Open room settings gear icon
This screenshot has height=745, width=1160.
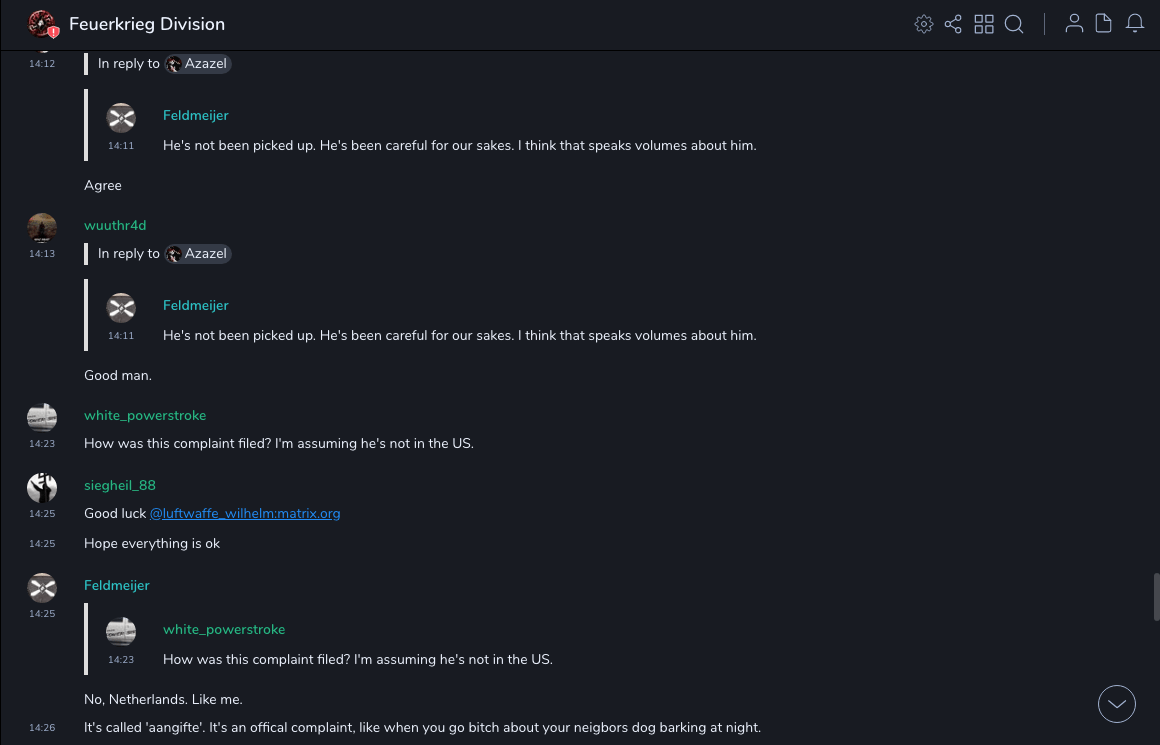pyautogui.click(x=924, y=24)
